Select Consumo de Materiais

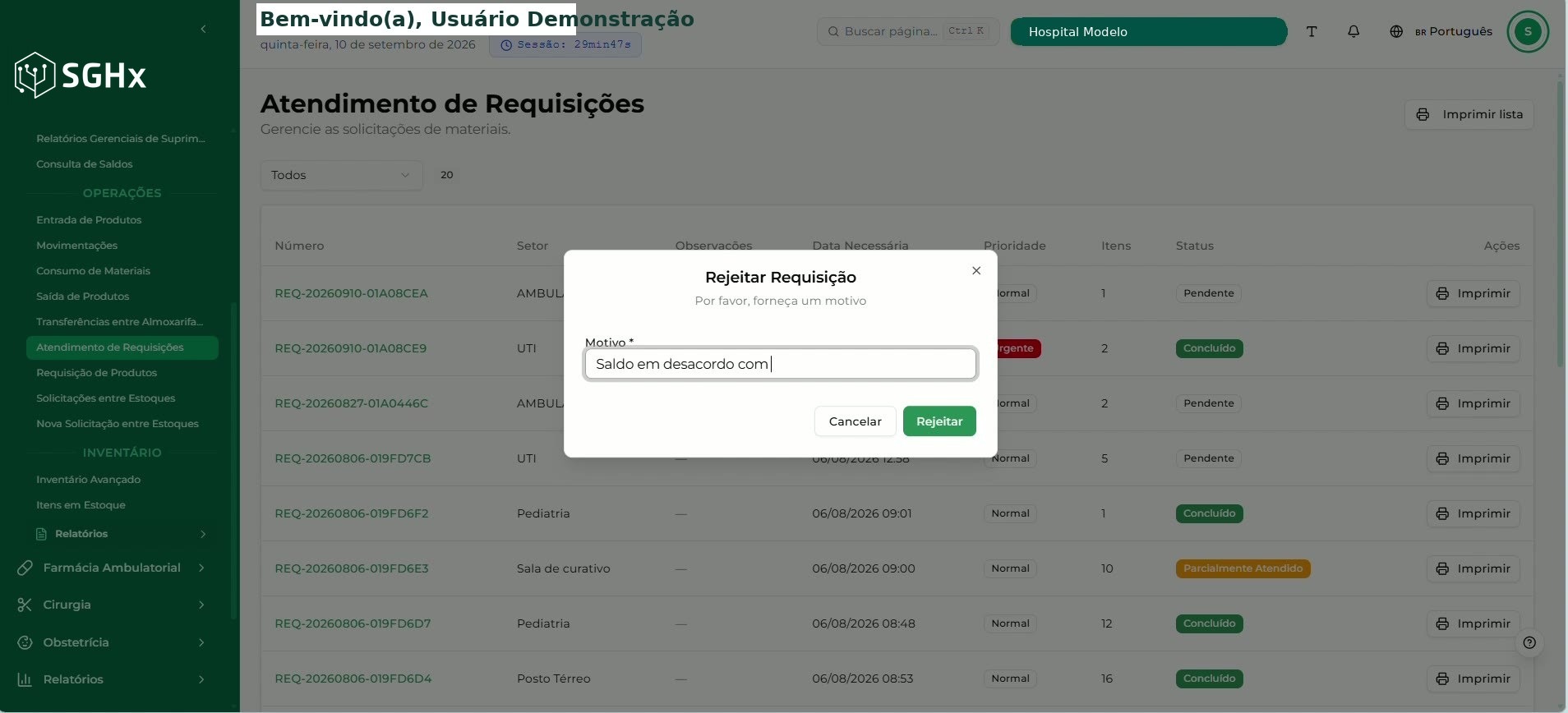pos(94,271)
